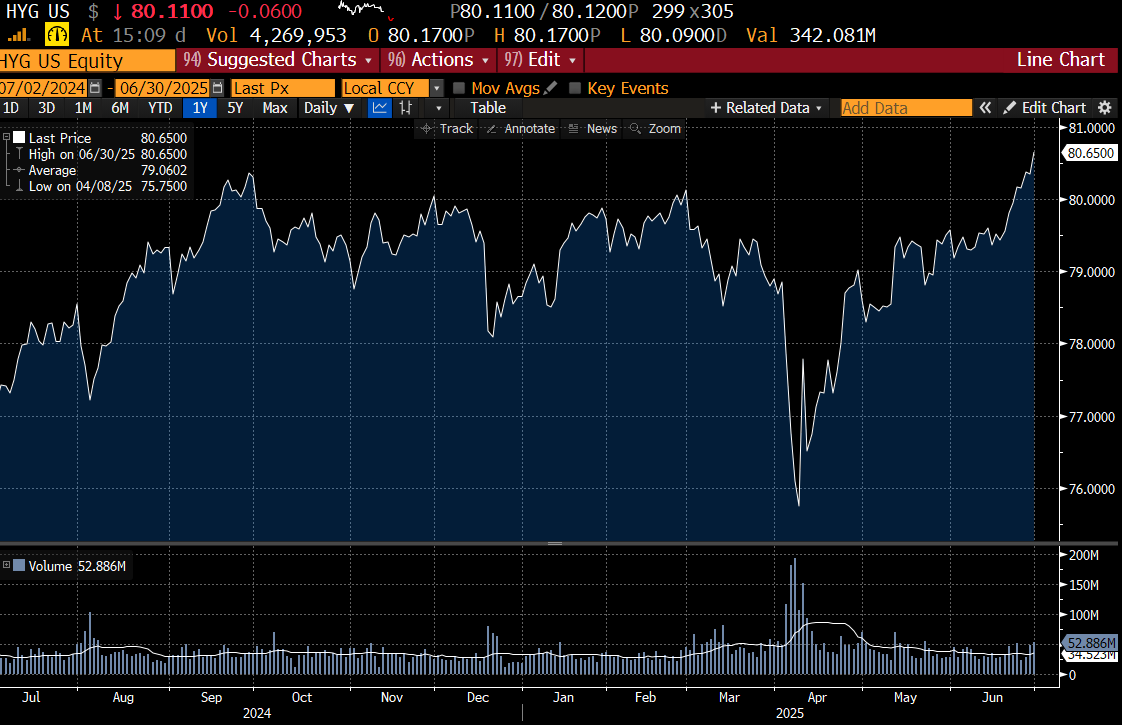The height and width of the screenshot is (725, 1122).
Task: Click the High marker icon in legend
Action: click(19, 154)
